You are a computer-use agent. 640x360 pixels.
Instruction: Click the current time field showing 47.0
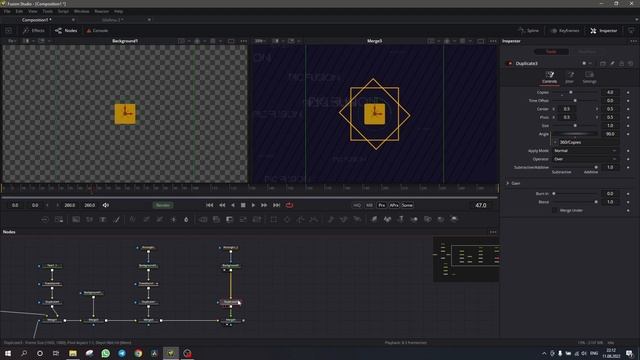click(x=481, y=205)
